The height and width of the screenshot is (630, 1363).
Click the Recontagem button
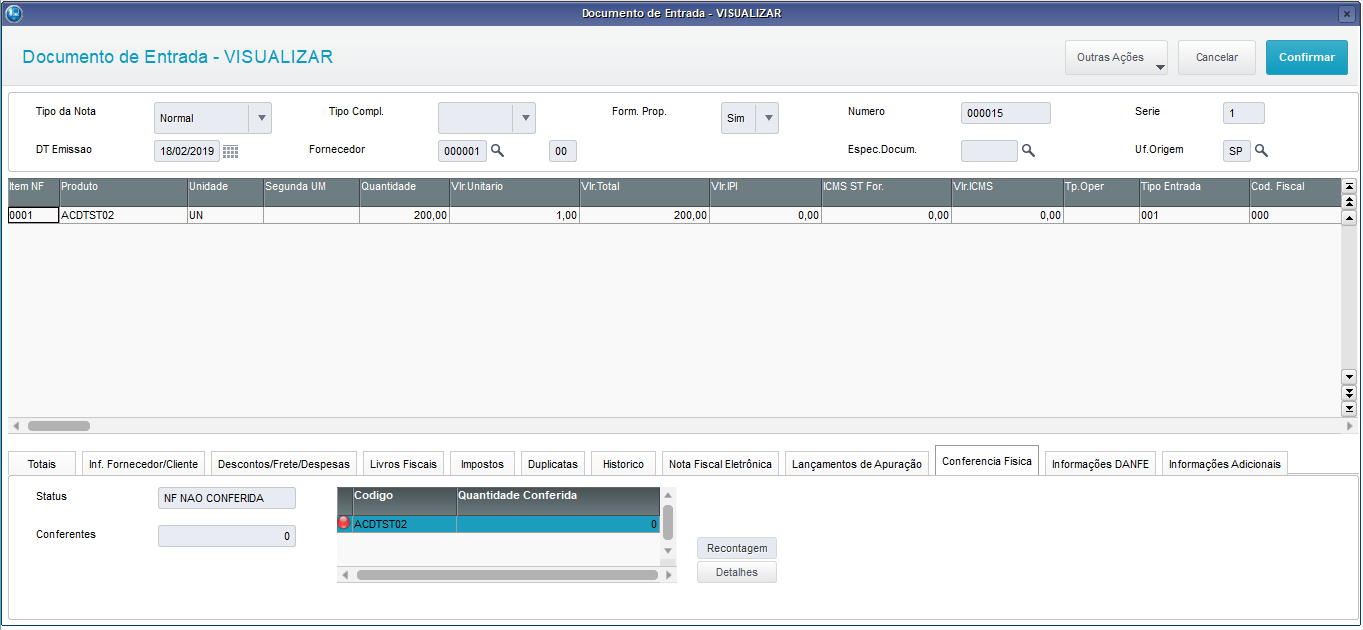(737, 548)
